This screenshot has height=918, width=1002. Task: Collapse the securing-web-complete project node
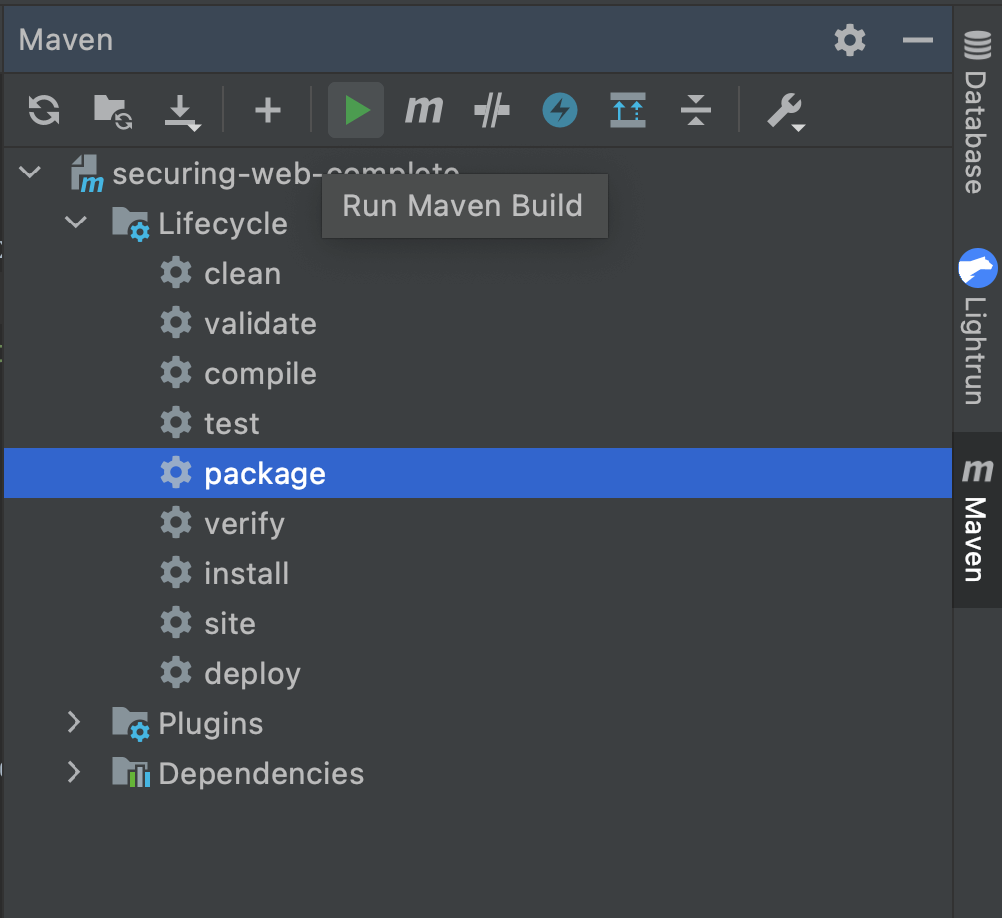pos(29,172)
